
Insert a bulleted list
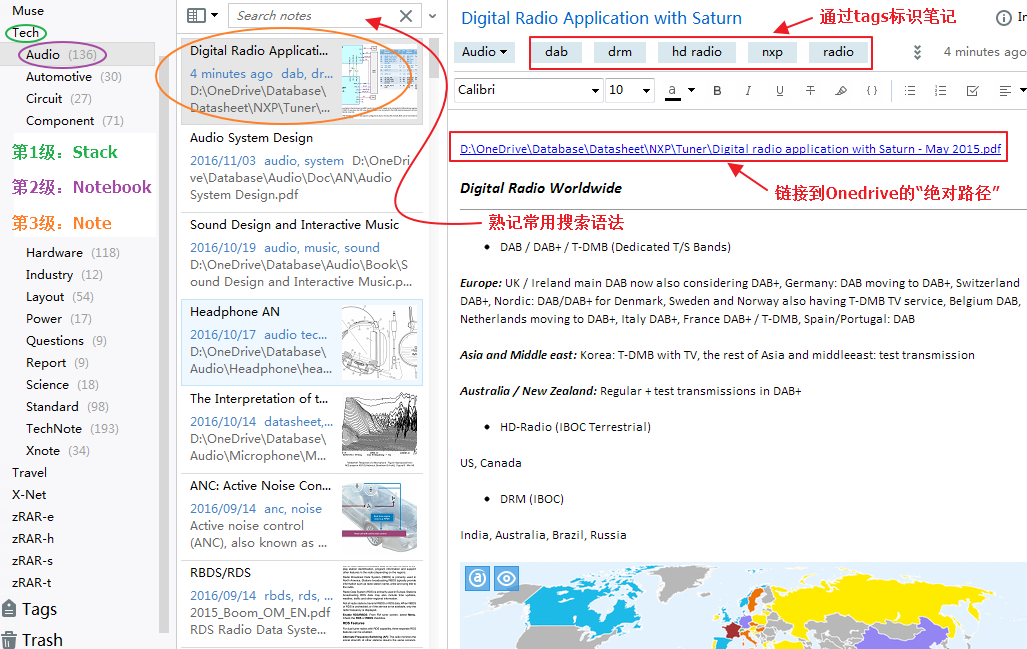pyautogui.click(x=910, y=90)
